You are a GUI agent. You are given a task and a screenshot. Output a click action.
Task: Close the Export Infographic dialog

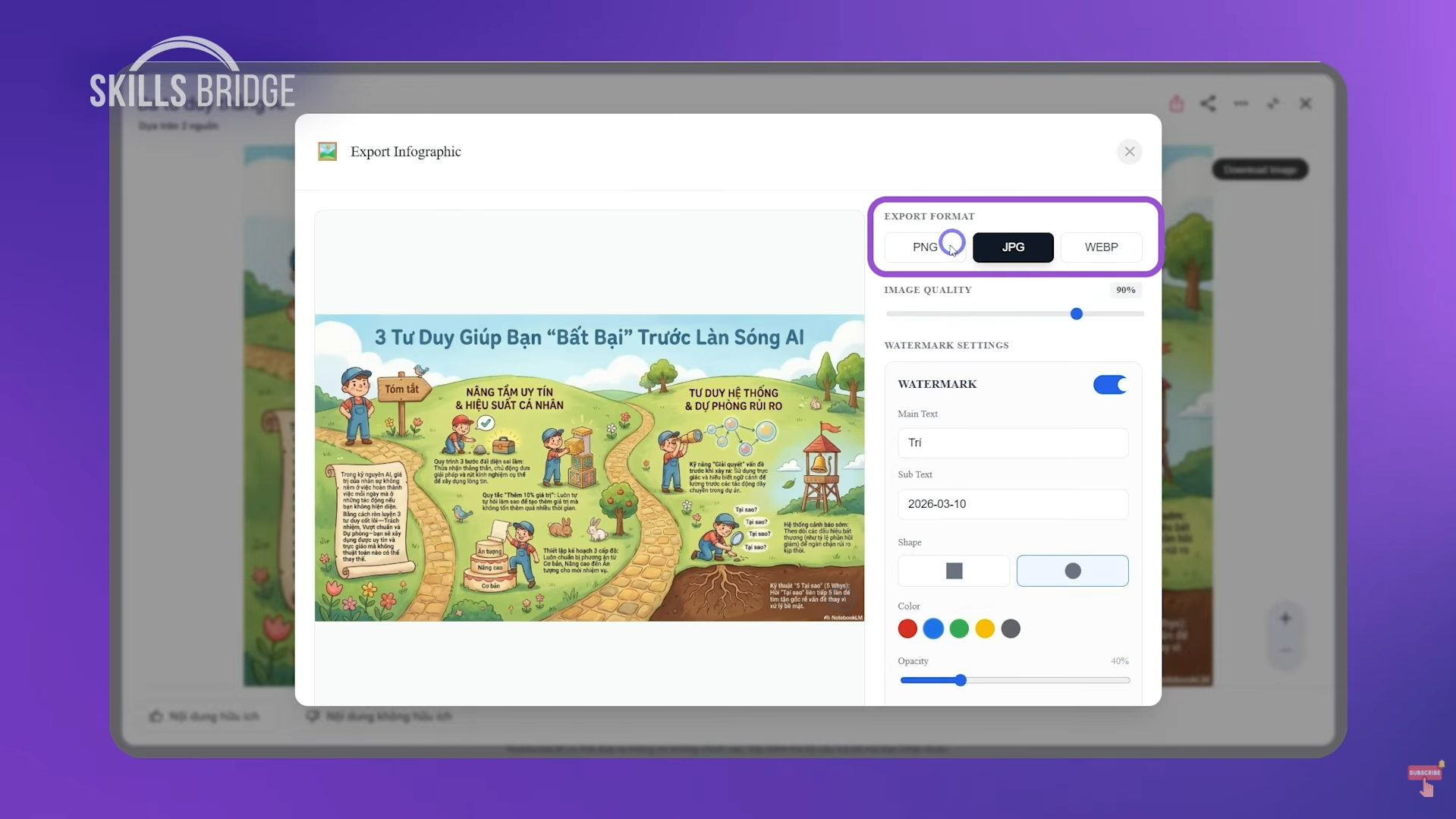click(1129, 152)
